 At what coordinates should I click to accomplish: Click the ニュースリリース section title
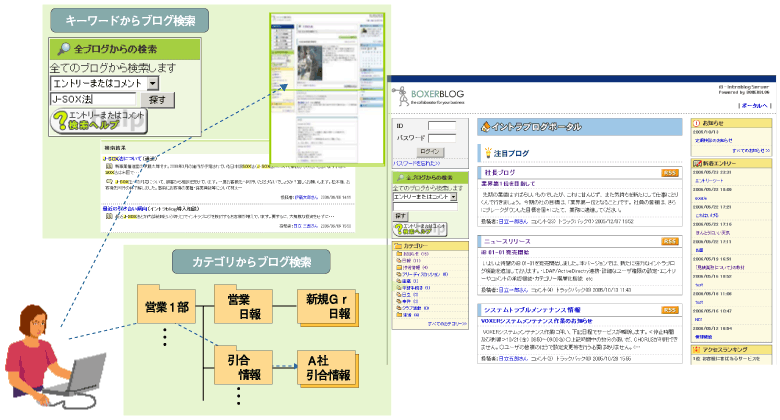pyautogui.click(x=507, y=241)
